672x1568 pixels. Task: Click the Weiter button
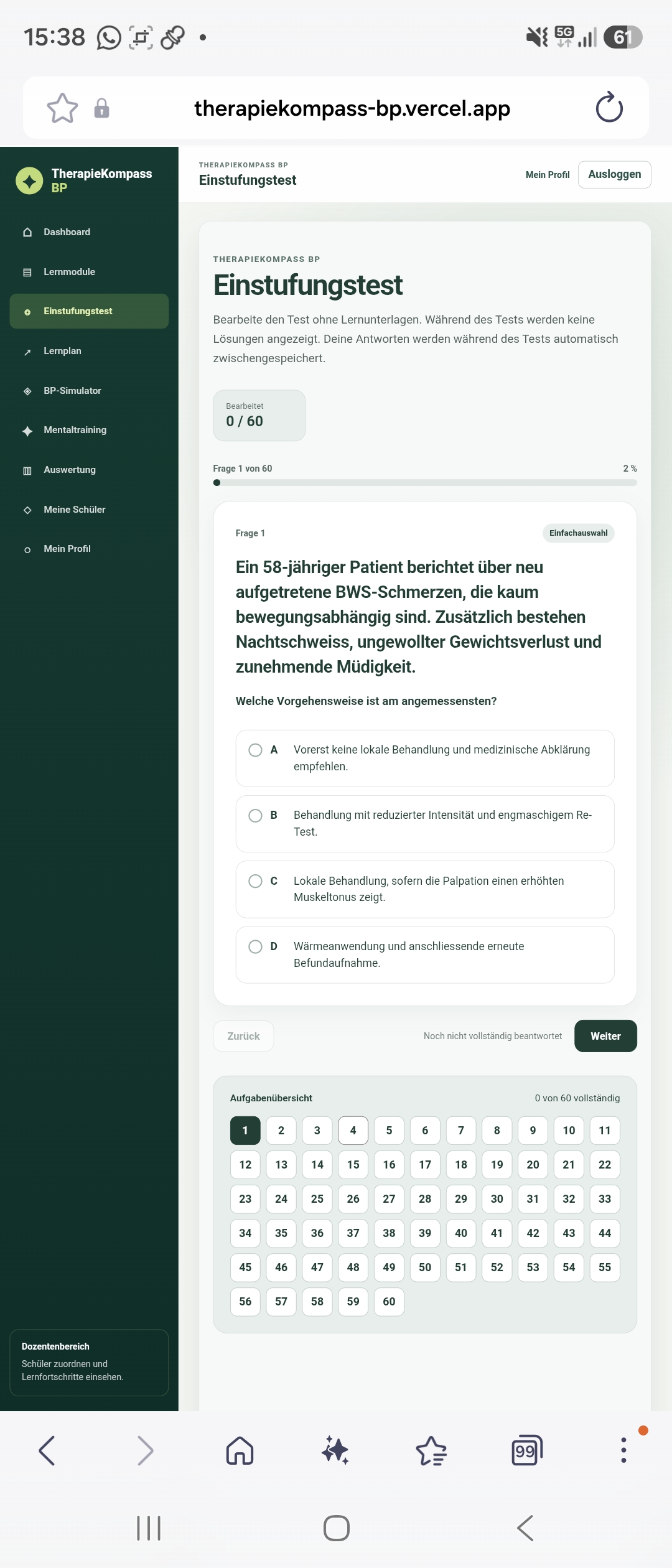tap(605, 1036)
